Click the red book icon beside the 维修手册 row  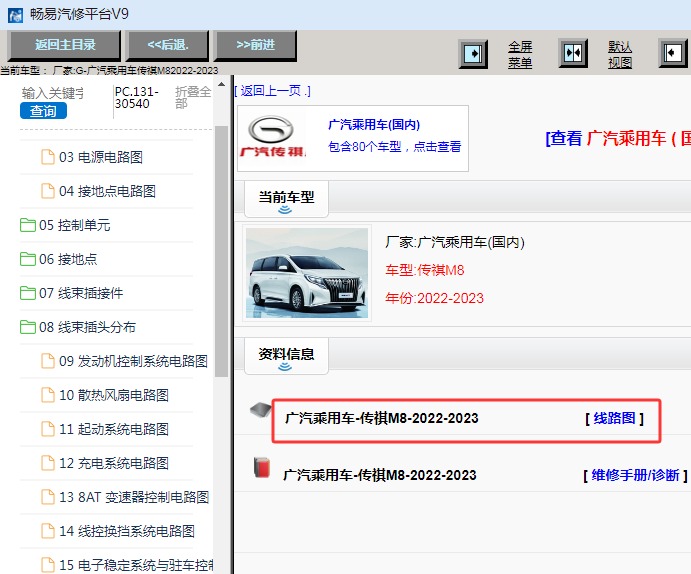pyautogui.click(x=262, y=467)
